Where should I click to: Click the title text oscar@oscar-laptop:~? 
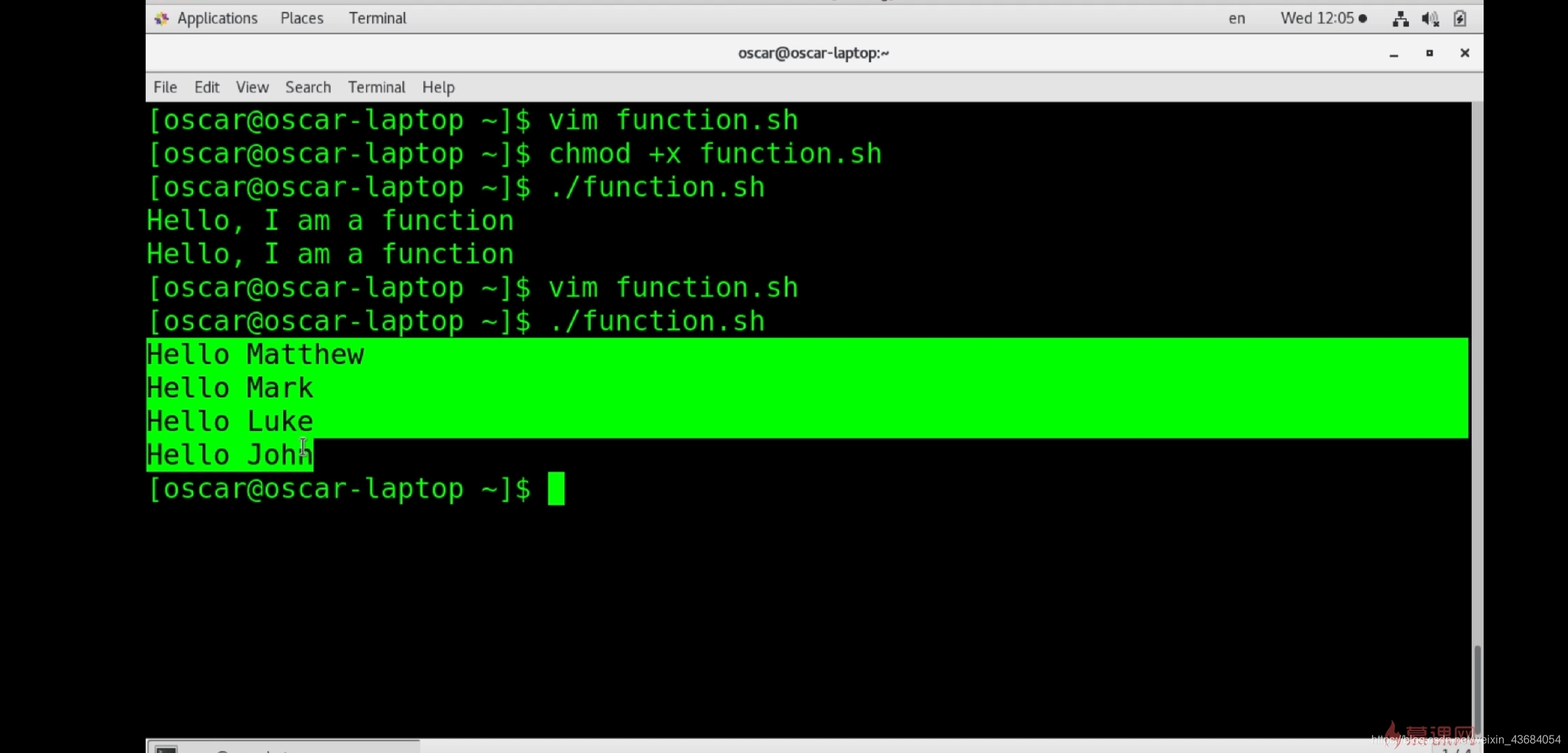click(813, 53)
